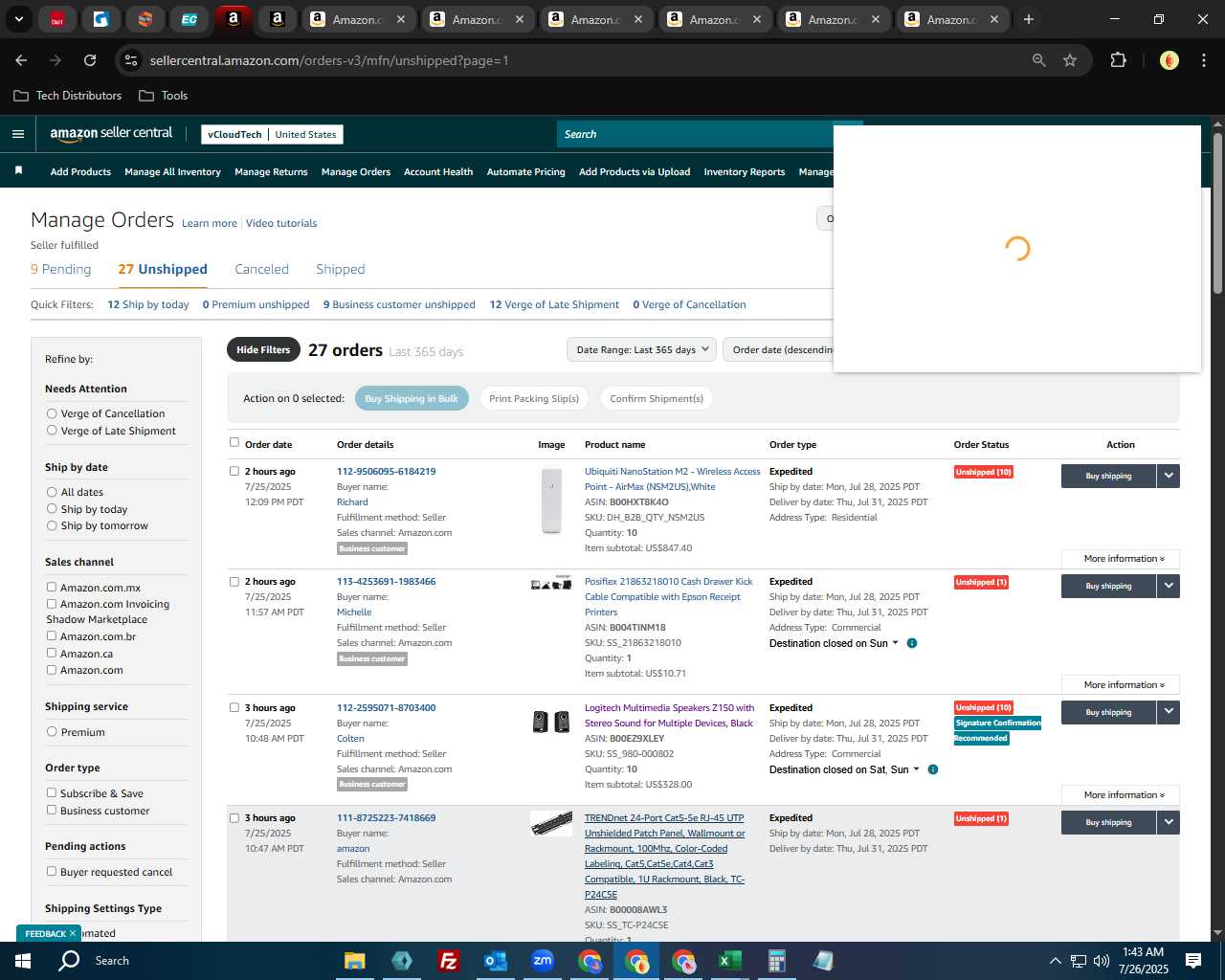Apply the 12 Verge of Late Shipment quick filter

[554, 305]
